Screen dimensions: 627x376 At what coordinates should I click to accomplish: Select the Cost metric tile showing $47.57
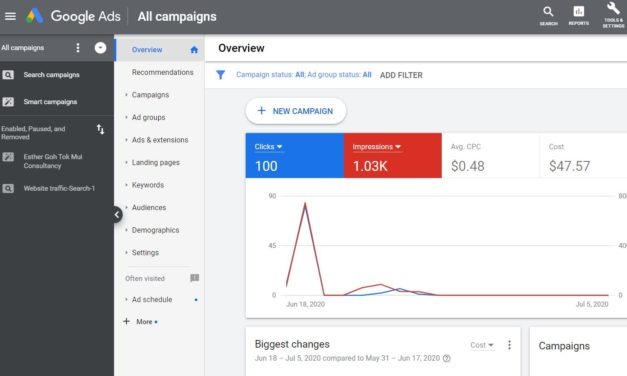click(x=584, y=156)
